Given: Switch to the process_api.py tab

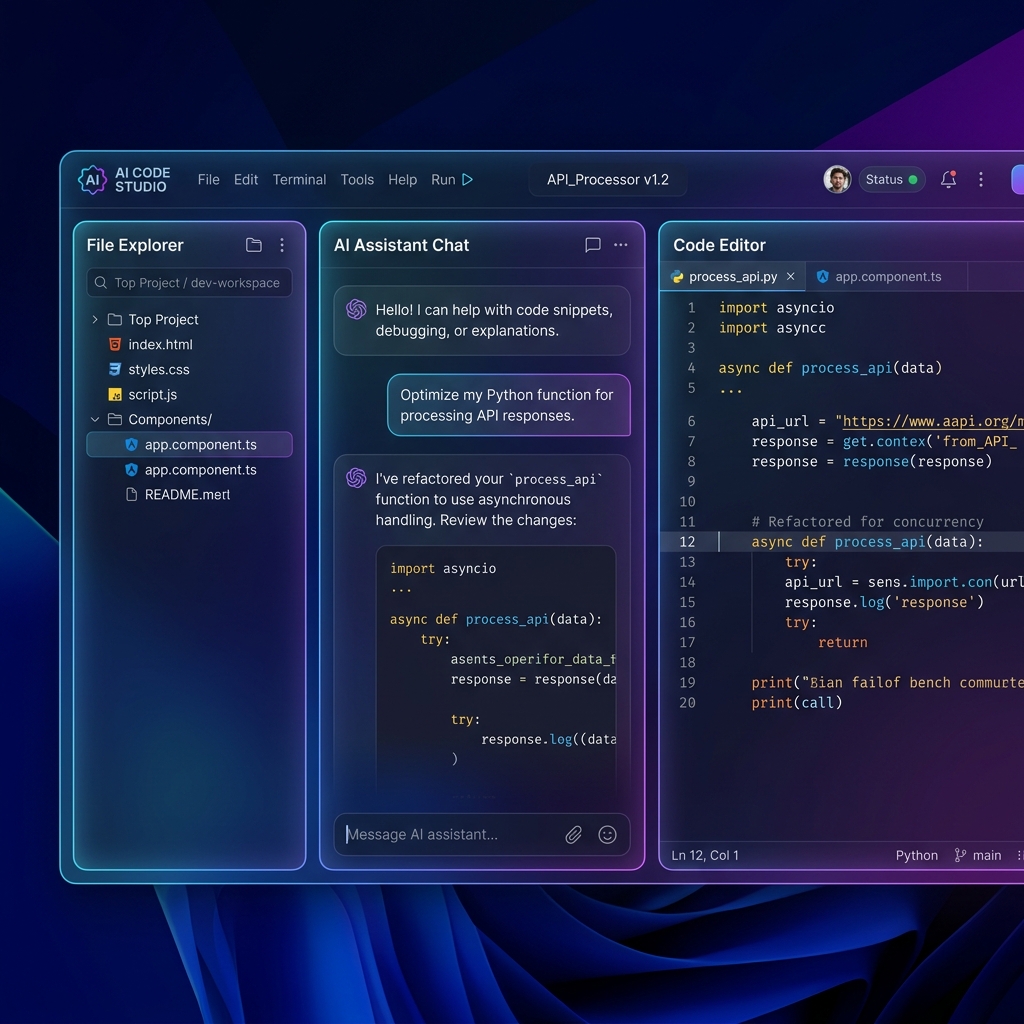Looking at the screenshot, I should point(733,277).
